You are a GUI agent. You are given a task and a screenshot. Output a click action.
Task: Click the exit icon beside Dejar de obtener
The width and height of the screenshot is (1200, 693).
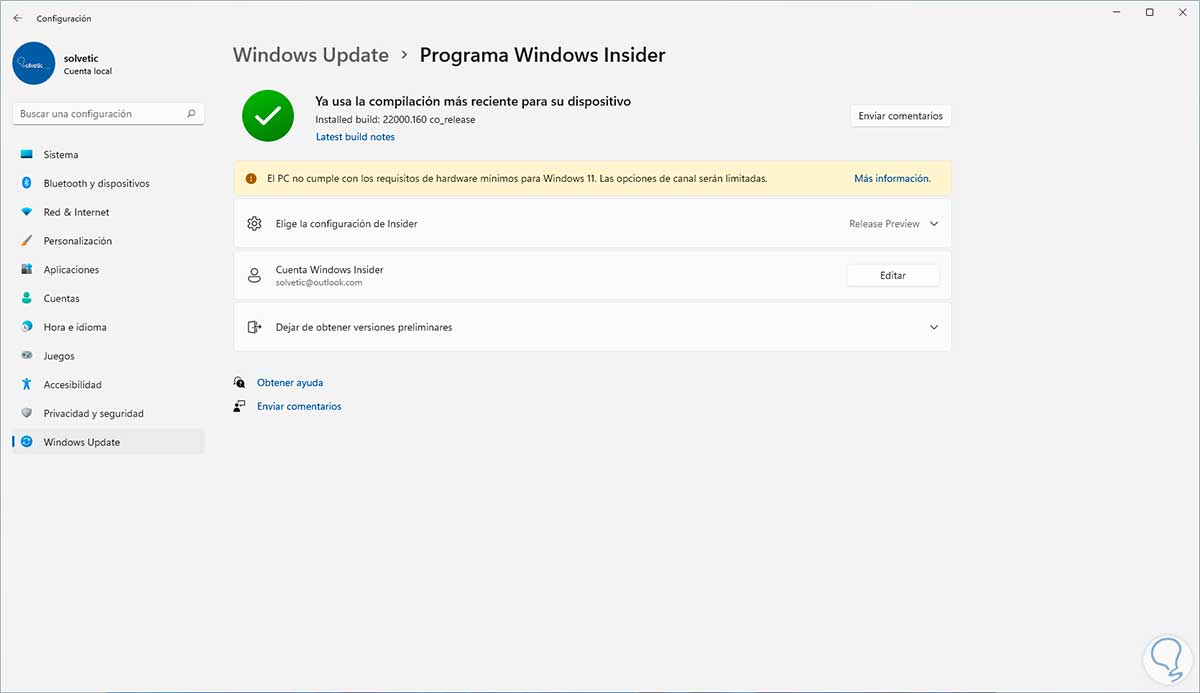254,327
